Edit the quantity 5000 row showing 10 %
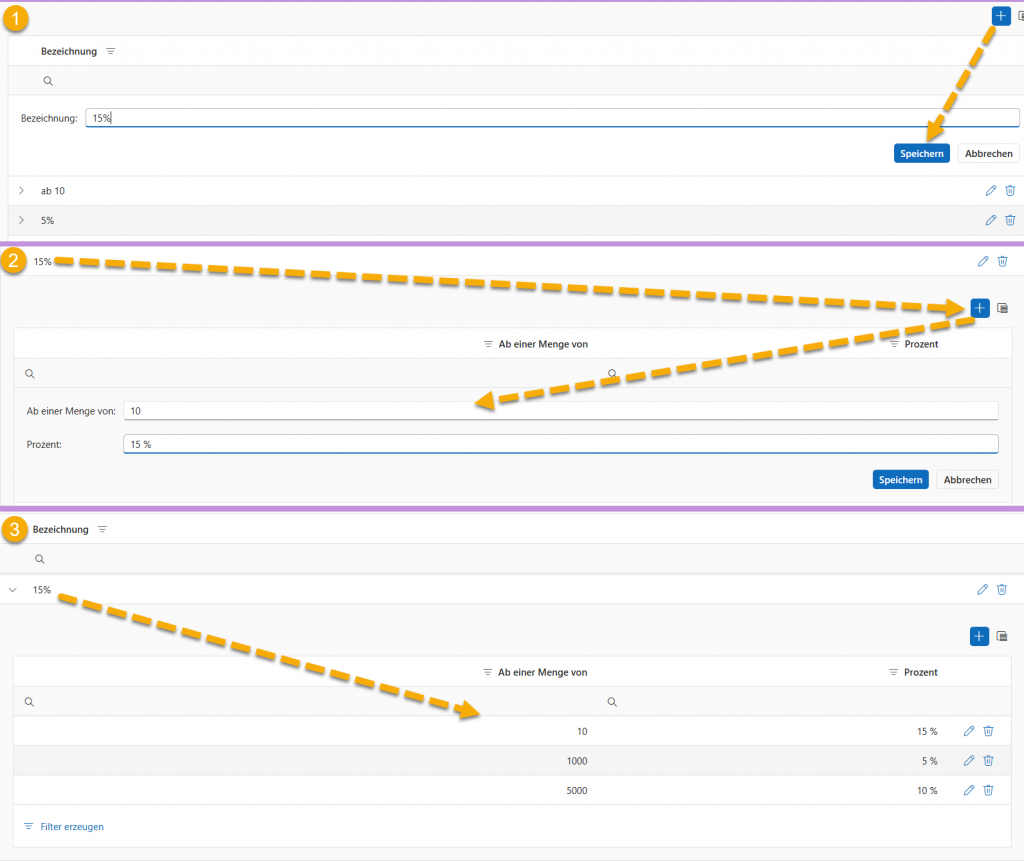 click(x=969, y=791)
